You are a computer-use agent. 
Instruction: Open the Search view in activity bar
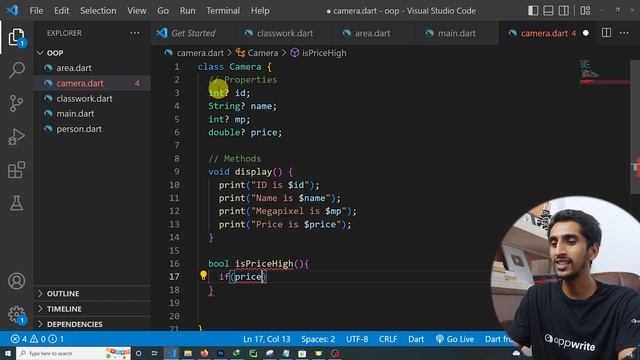(x=16, y=70)
